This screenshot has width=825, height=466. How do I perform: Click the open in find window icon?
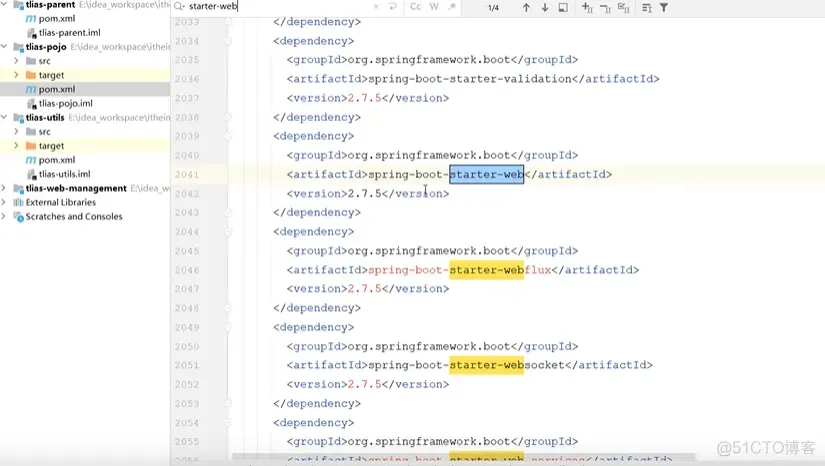pos(647,7)
